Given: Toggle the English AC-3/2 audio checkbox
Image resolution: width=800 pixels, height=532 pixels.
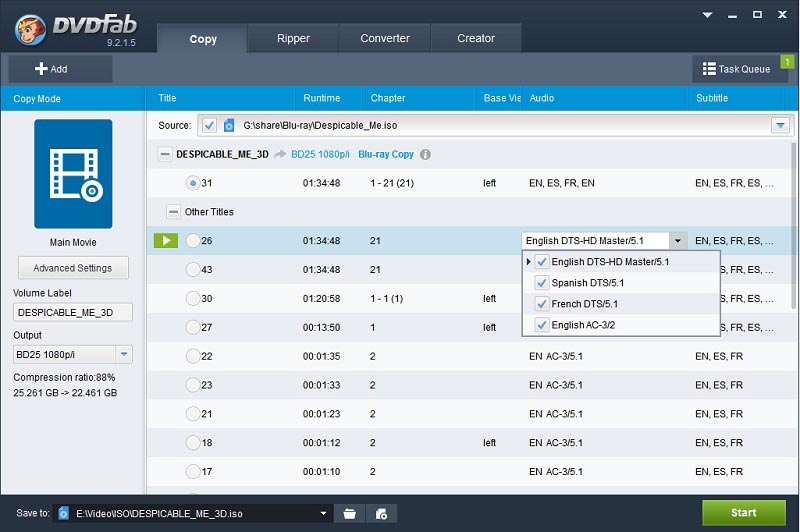Looking at the screenshot, I should pos(542,325).
